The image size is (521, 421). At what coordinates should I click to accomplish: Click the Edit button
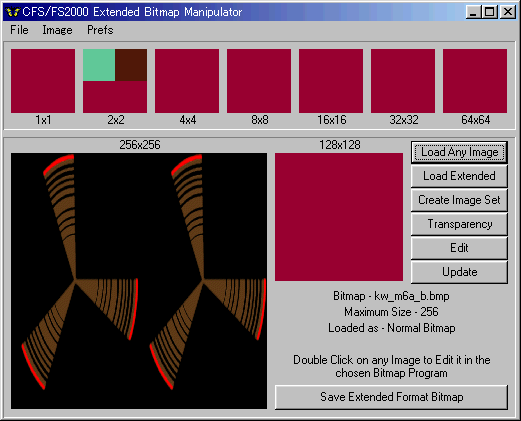click(459, 248)
